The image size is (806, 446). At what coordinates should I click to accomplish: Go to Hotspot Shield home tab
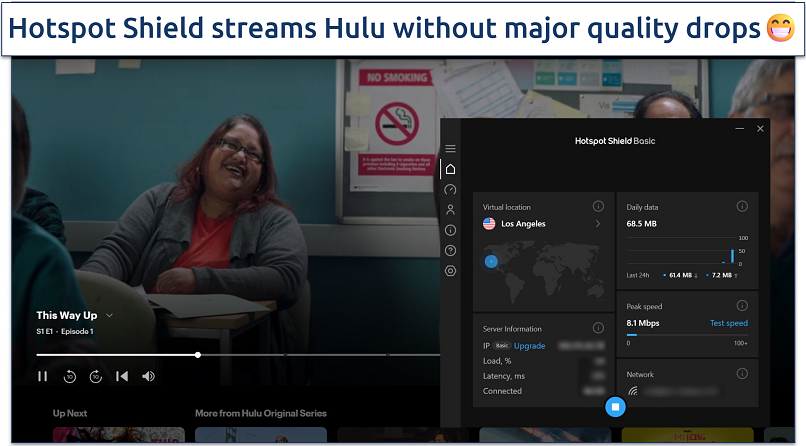coord(450,169)
